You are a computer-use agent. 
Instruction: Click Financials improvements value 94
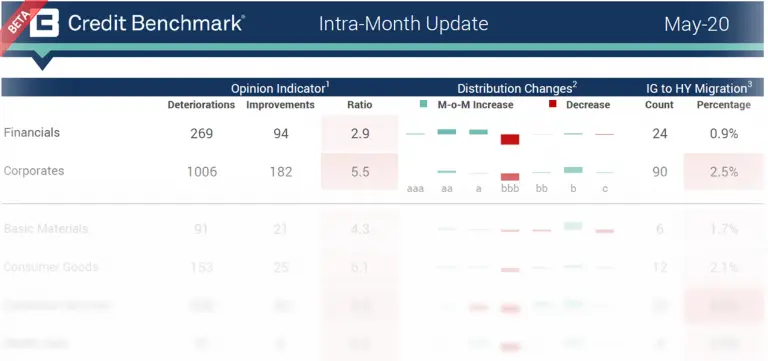[281, 133]
